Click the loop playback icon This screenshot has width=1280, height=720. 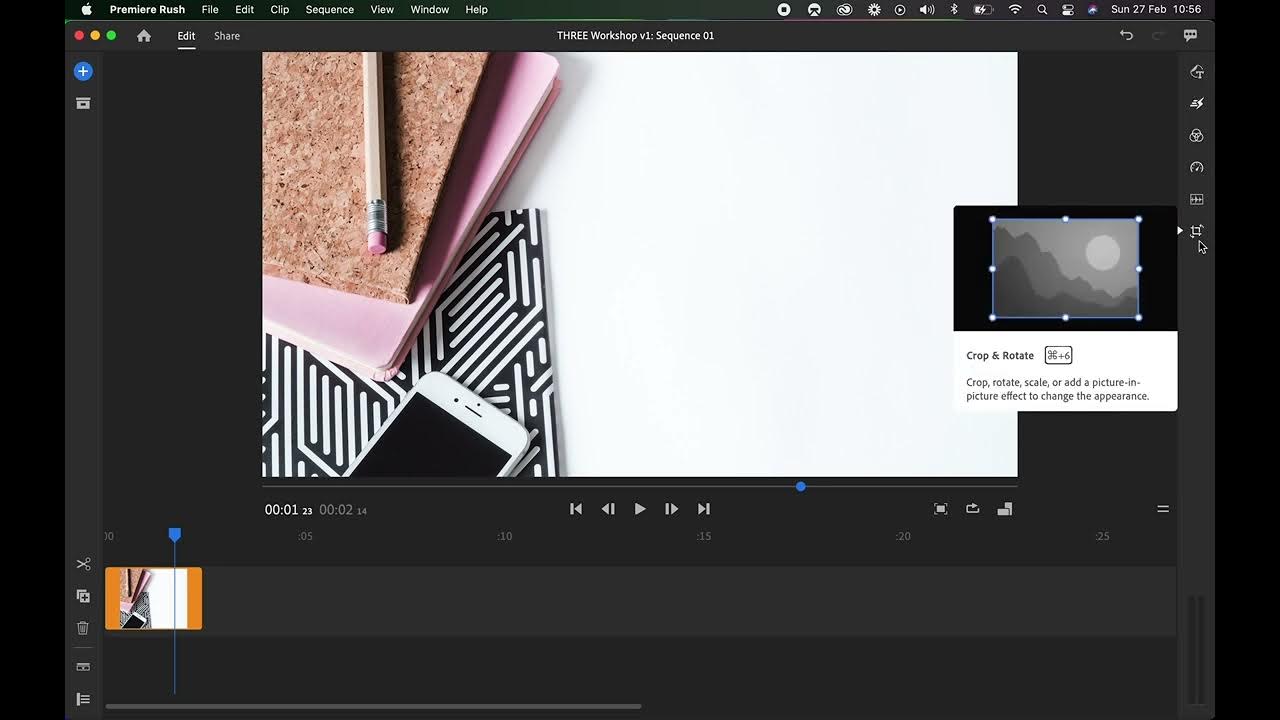[972, 509]
